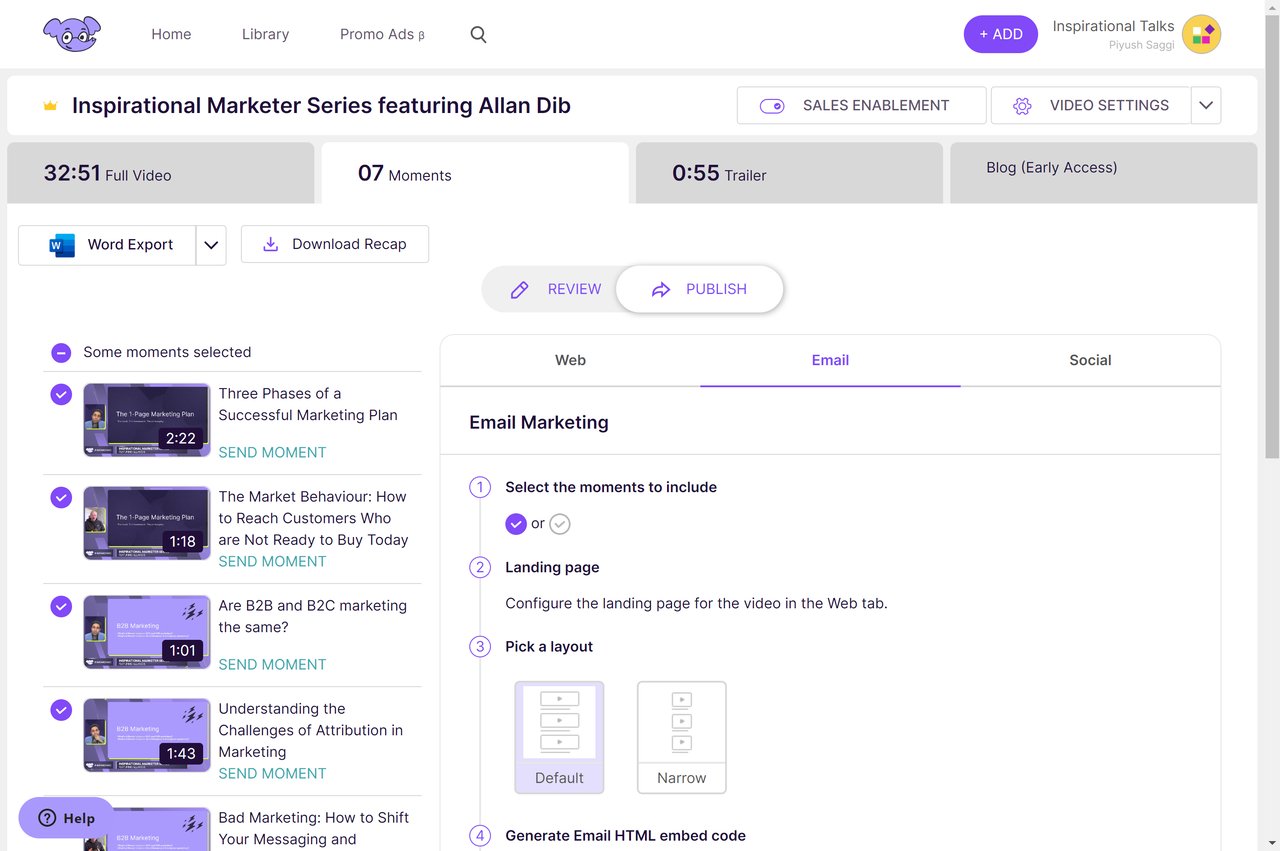Click the Review pencil icon
1280x851 pixels.
(519, 290)
